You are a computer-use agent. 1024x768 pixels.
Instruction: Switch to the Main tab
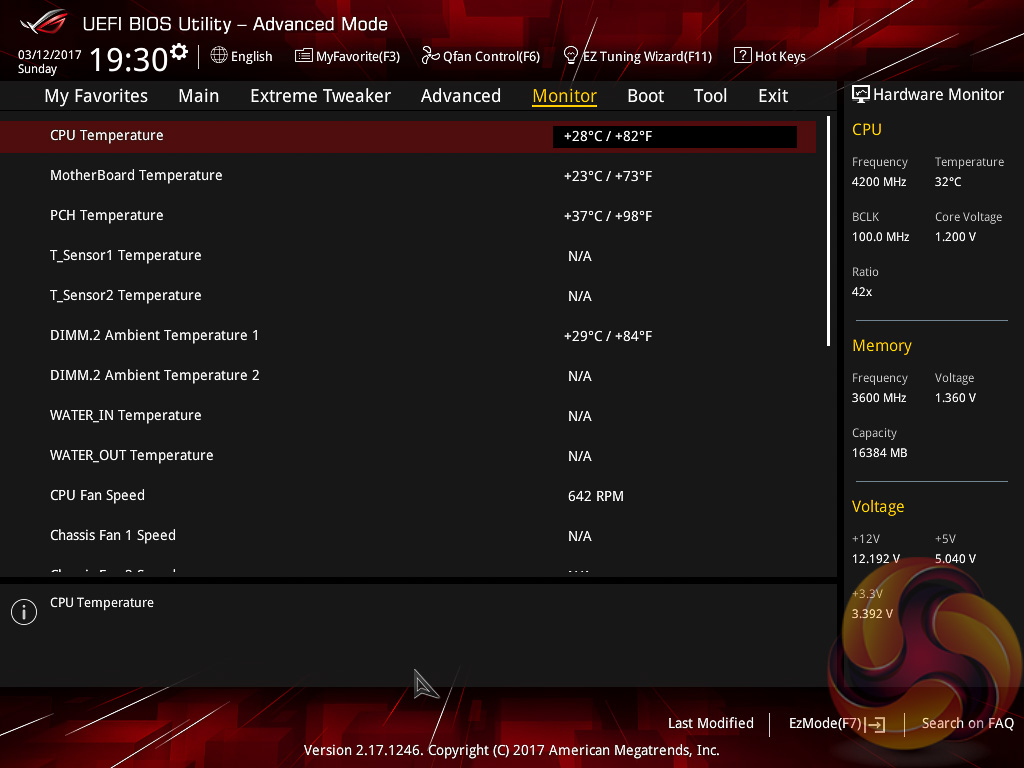pyautogui.click(x=199, y=96)
